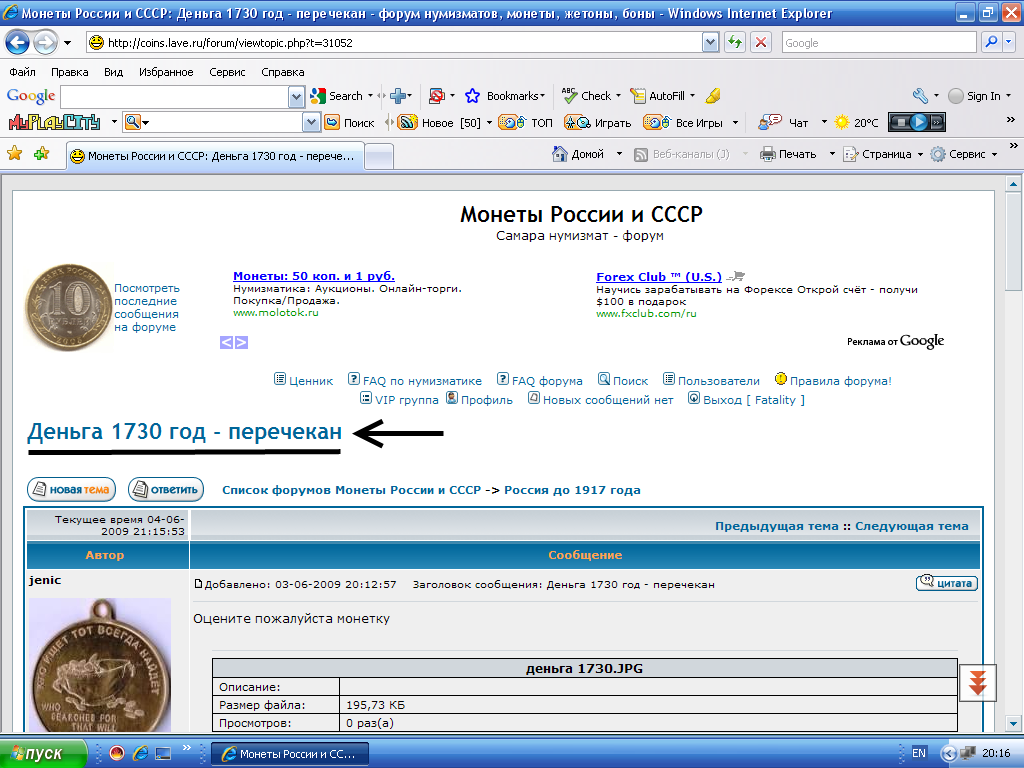This screenshot has width=1024, height=768.
Task: Expand the address bar URL dropdown
Action: pyautogui.click(x=710, y=43)
